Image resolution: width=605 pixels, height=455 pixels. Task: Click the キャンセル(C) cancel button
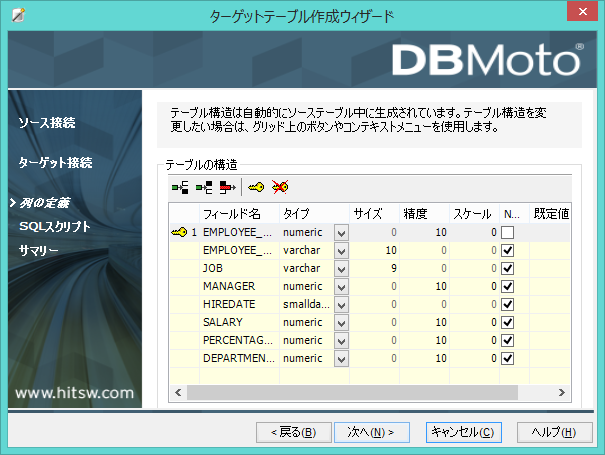point(463,432)
